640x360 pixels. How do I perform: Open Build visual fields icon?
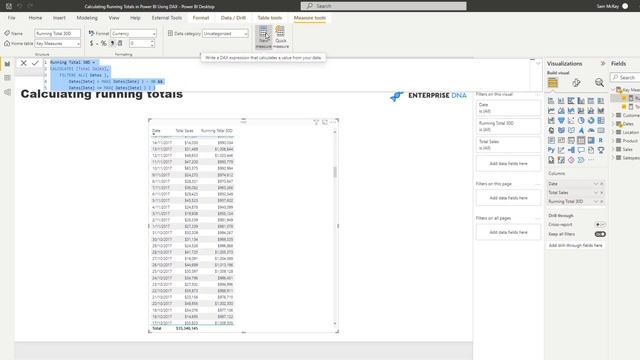pos(553,83)
